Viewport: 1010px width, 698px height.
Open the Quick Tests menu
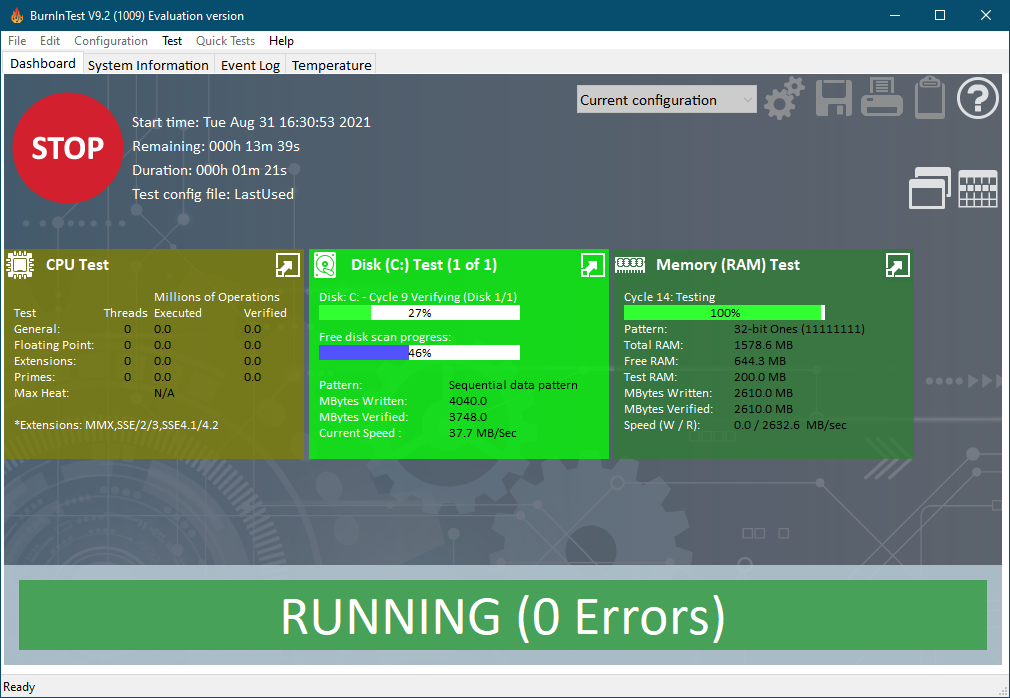click(225, 41)
